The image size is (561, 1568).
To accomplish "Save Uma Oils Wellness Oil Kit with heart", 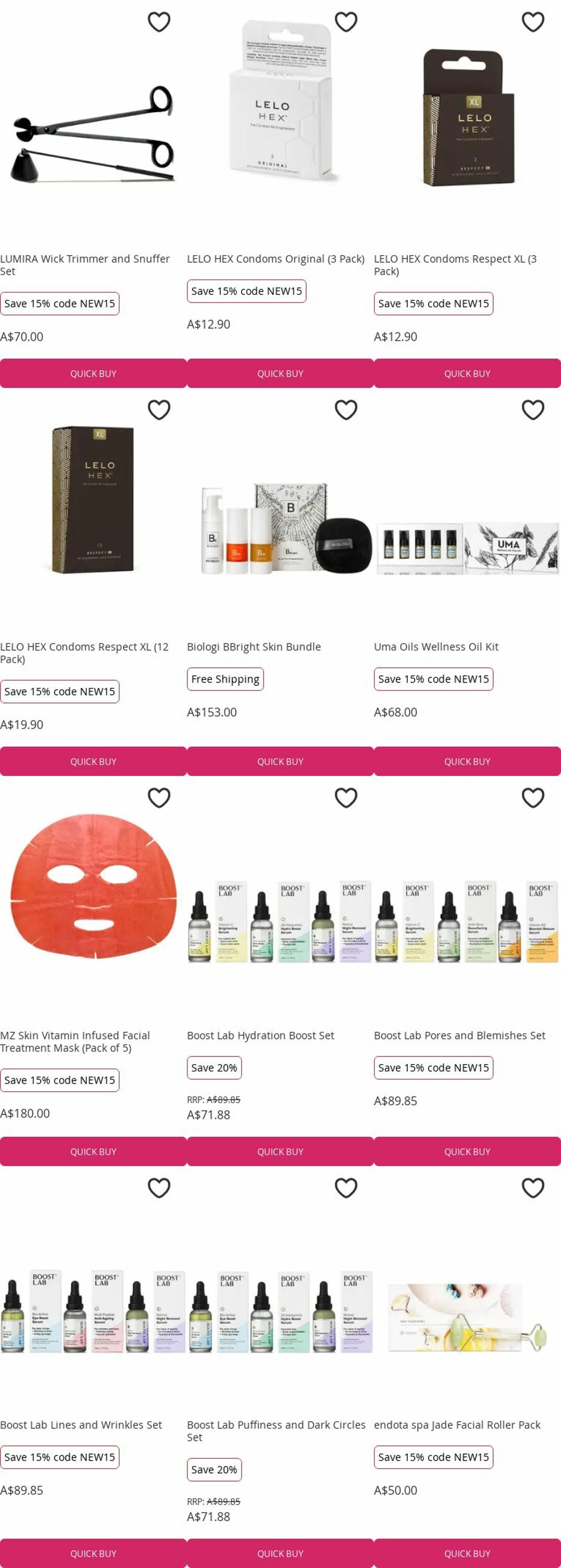I will point(533,410).
